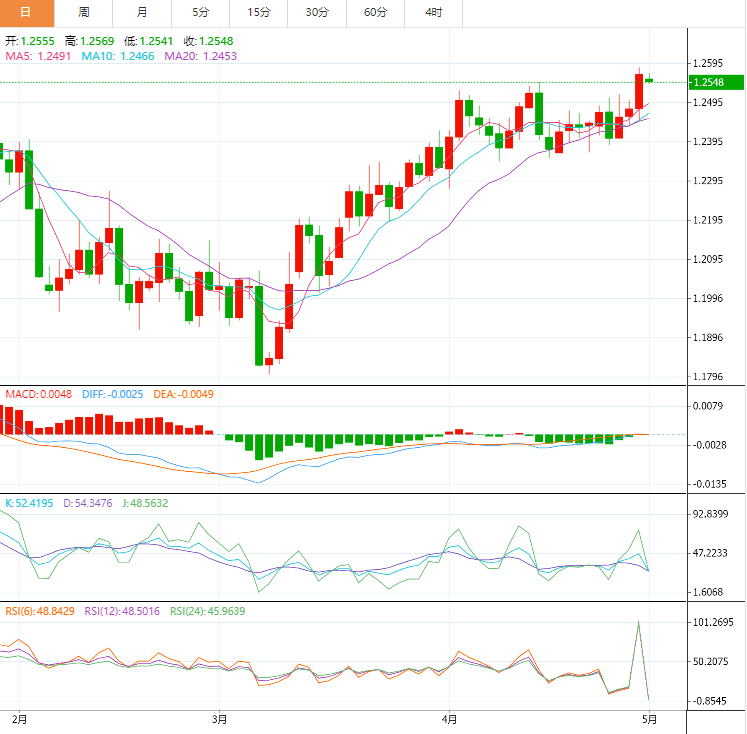Click the 101.2695 RSI axis label

tap(713, 622)
